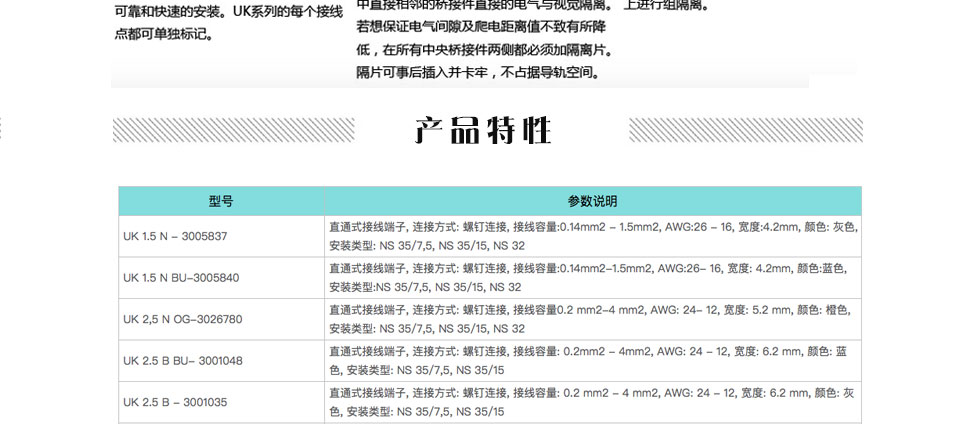975x424 pixels.
Task: Click the paragraph about UK系列 接线点 marking
Action: pos(228,22)
